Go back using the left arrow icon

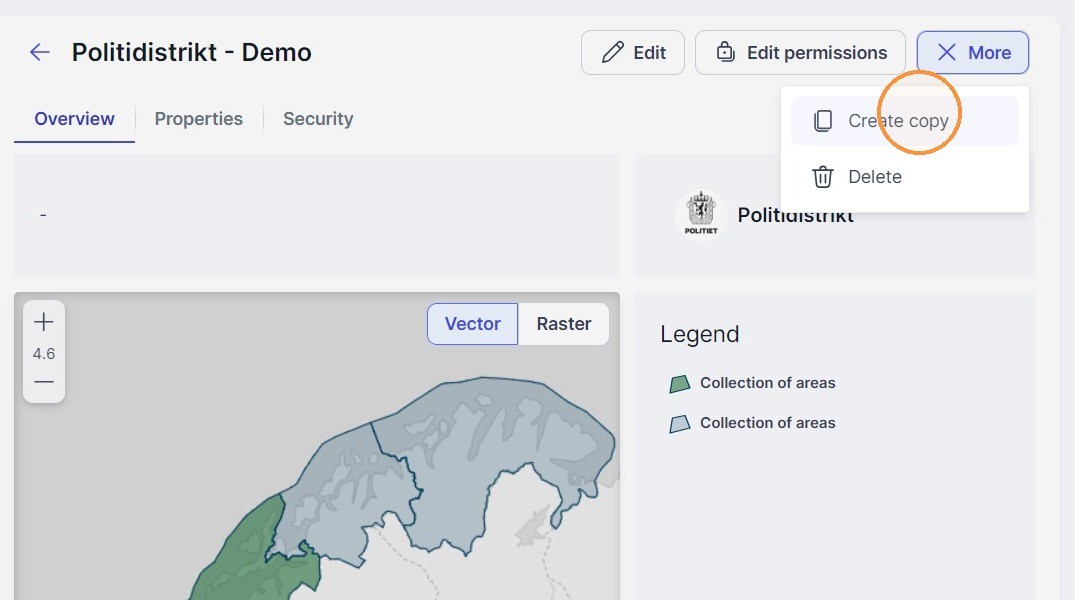point(40,52)
